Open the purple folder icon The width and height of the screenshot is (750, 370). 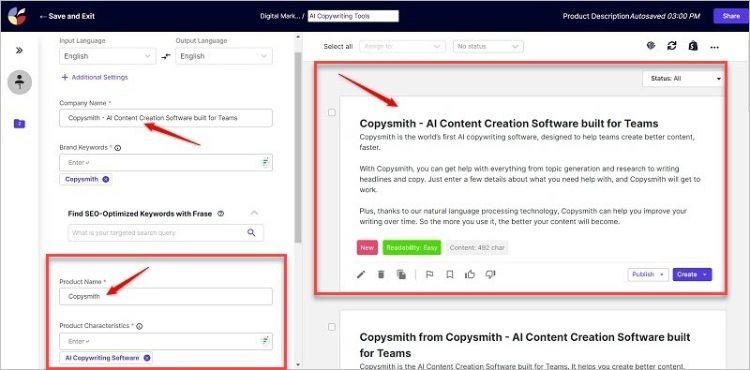click(x=19, y=124)
